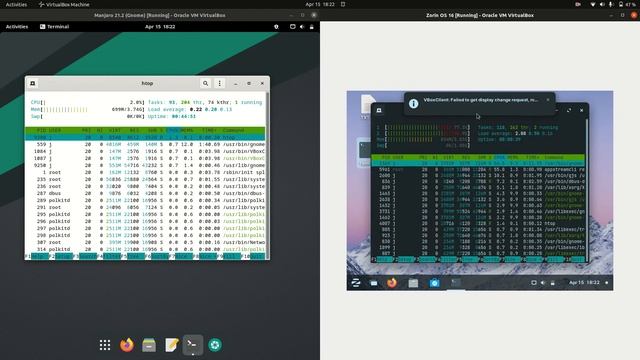Image resolution: width=640 pixels, height=360 pixels.
Task: Click the new-tab icon in Zorin terminal header
Action: pyautogui.click(x=379, y=110)
